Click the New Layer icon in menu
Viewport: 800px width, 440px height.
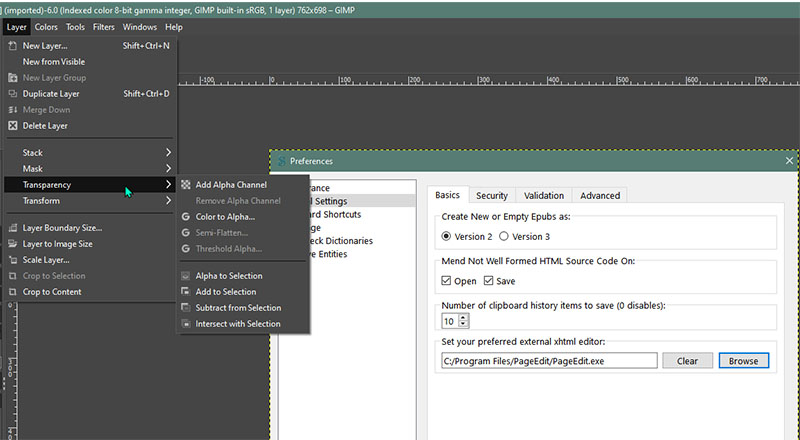13,45
